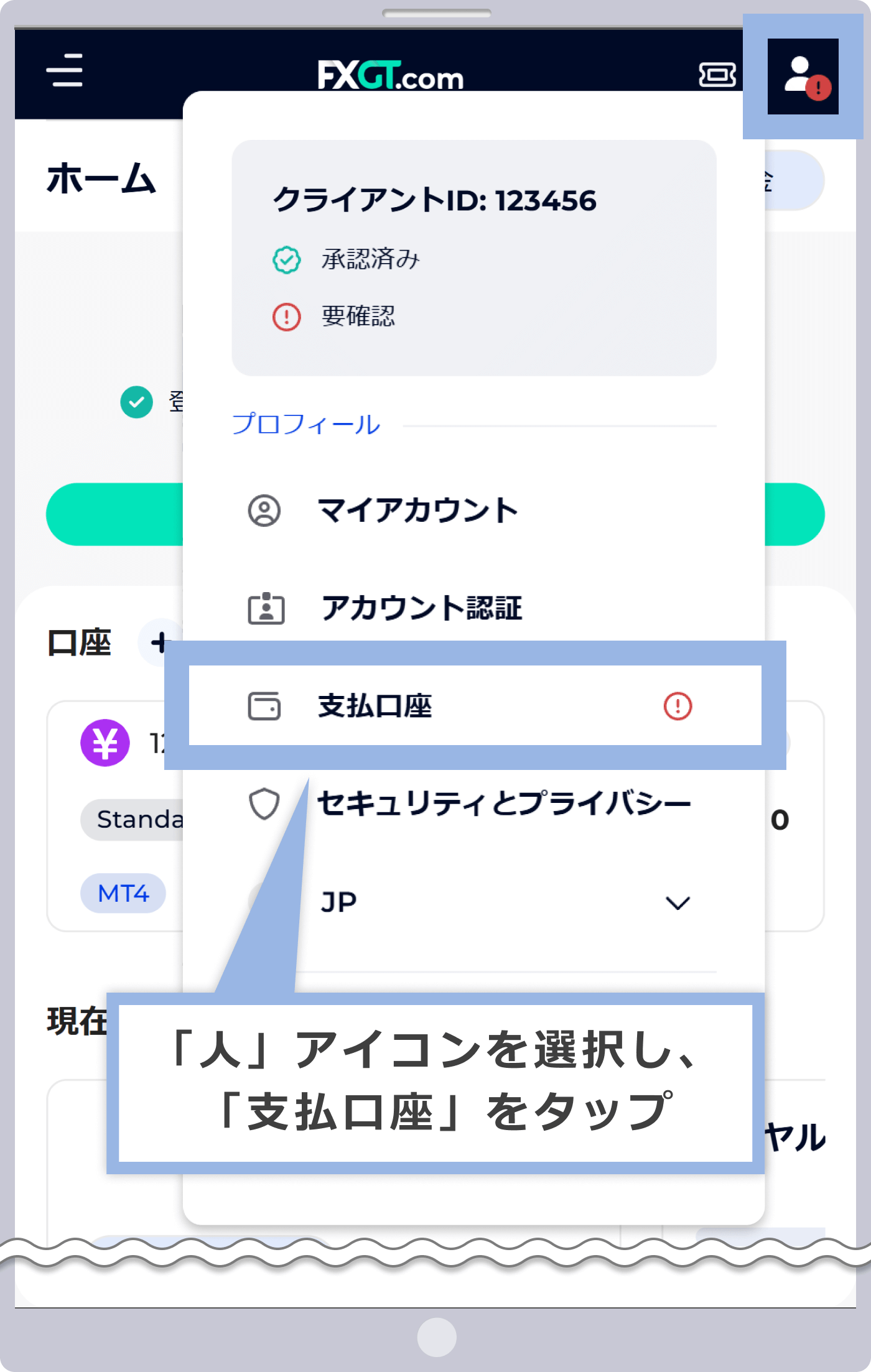Click the plus button next to 口座
This screenshot has height=1372, width=871.
pyautogui.click(x=161, y=644)
